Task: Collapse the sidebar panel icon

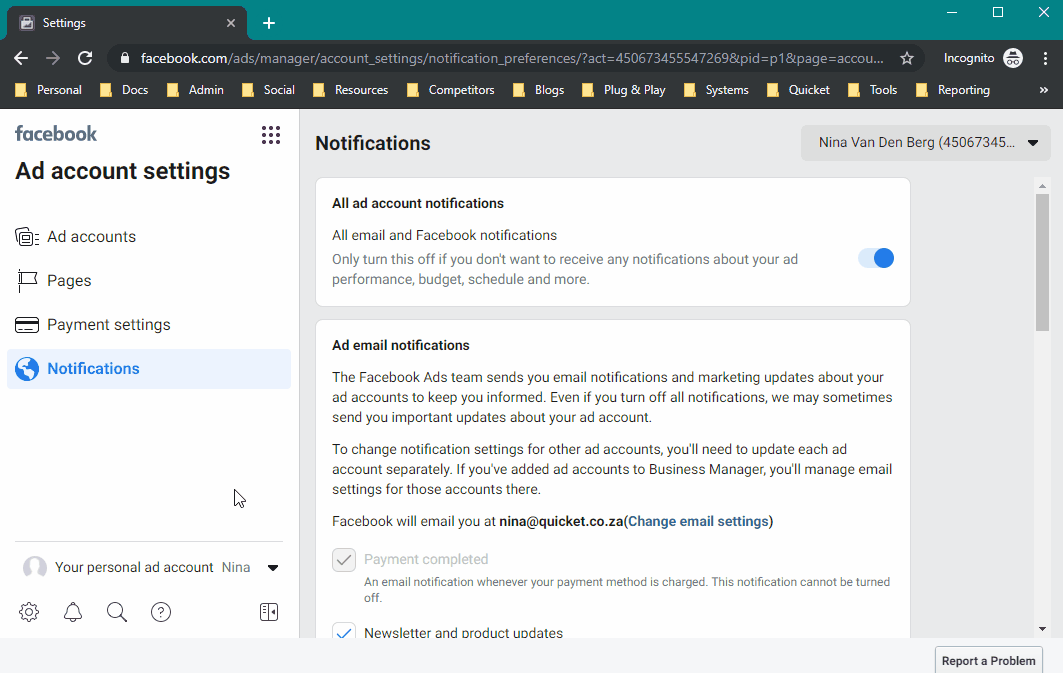Action: point(269,612)
